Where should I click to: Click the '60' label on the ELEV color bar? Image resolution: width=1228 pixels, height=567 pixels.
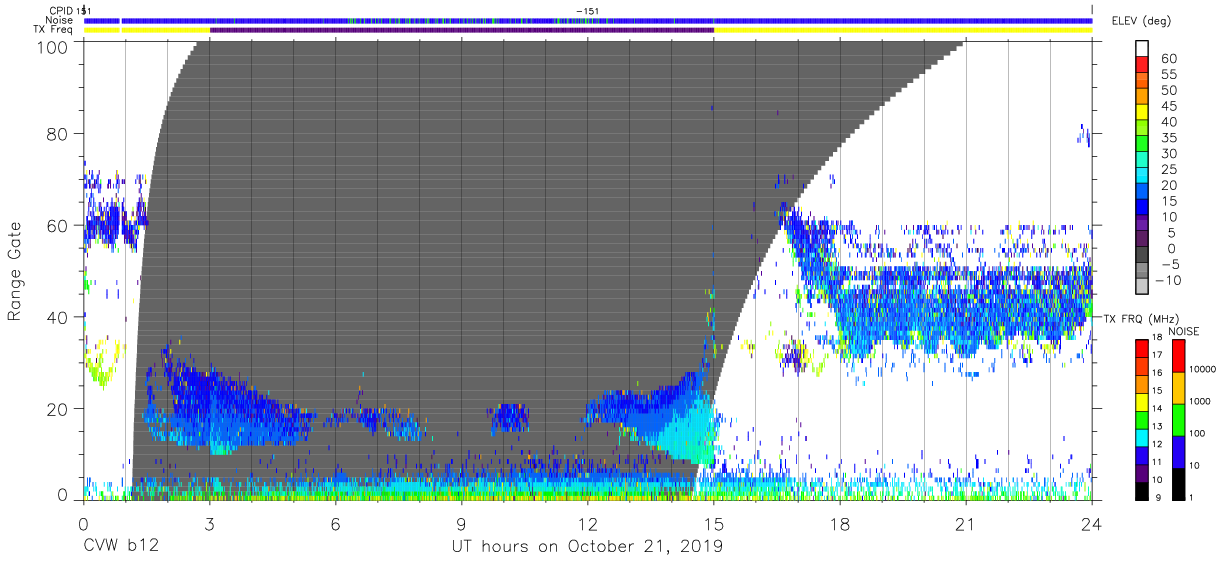click(1170, 59)
